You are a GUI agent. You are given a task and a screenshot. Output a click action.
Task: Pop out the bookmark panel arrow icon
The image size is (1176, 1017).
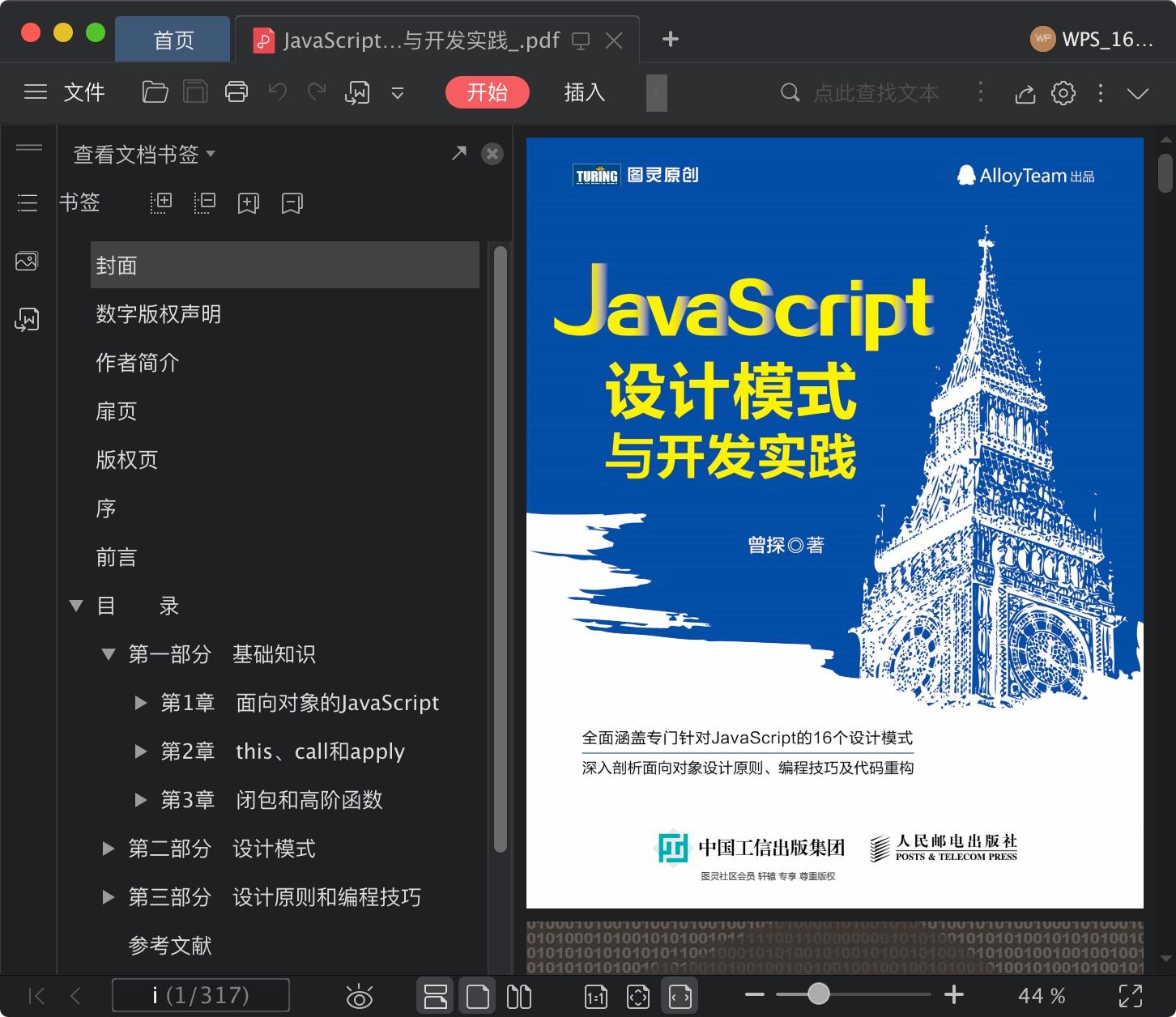click(459, 153)
